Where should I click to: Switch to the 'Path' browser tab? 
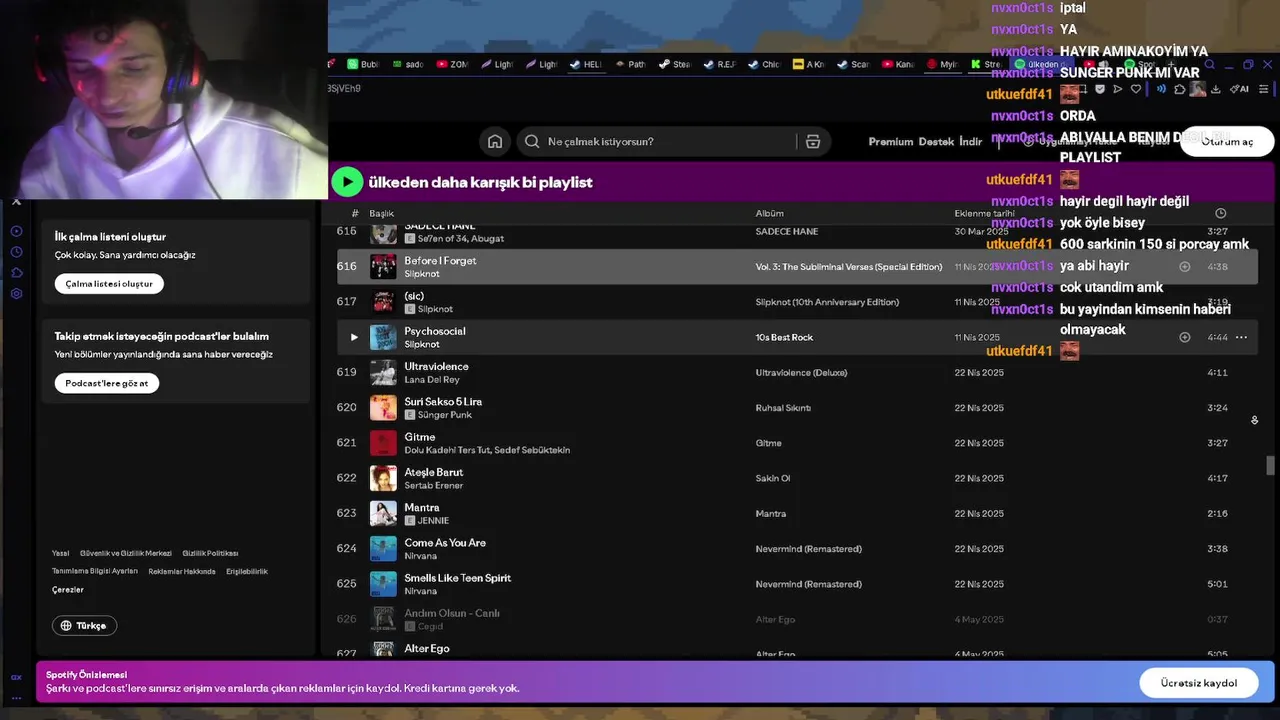click(x=630, y=64)
